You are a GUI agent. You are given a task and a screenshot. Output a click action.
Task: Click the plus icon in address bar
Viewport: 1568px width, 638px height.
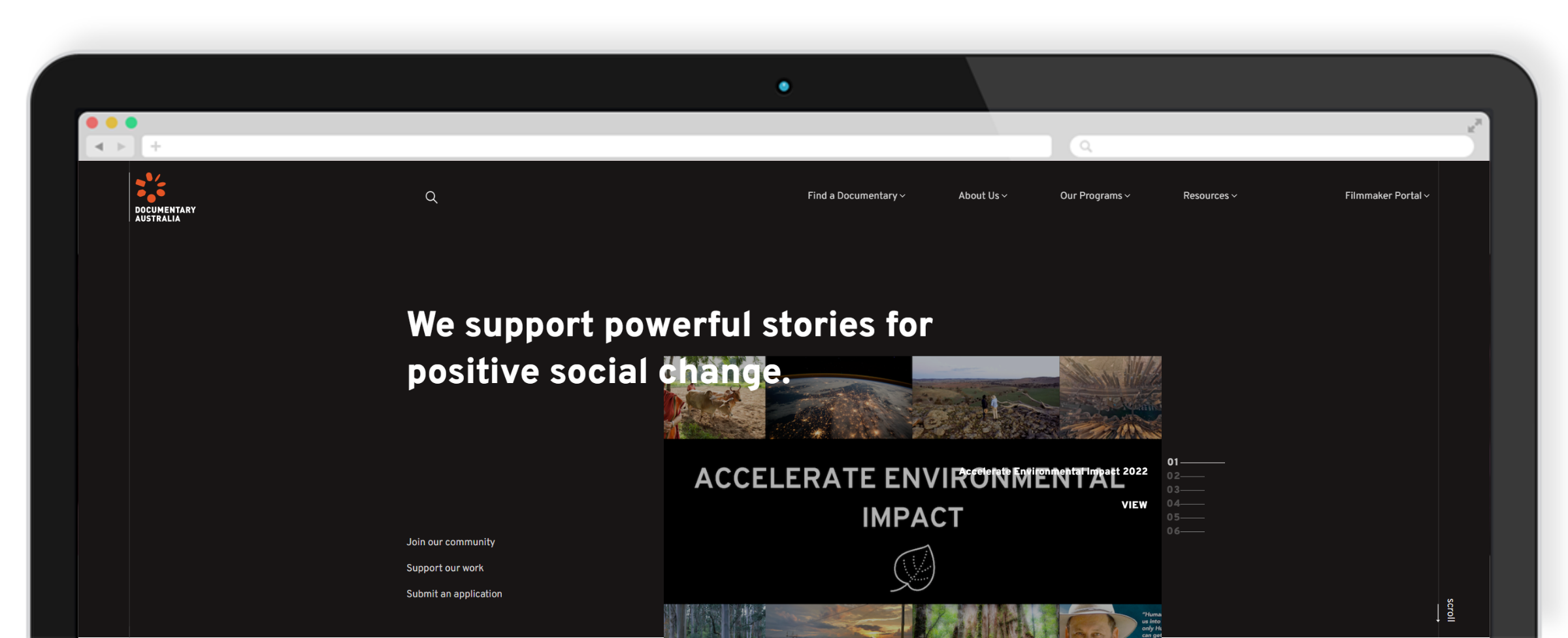pos(155,146)
